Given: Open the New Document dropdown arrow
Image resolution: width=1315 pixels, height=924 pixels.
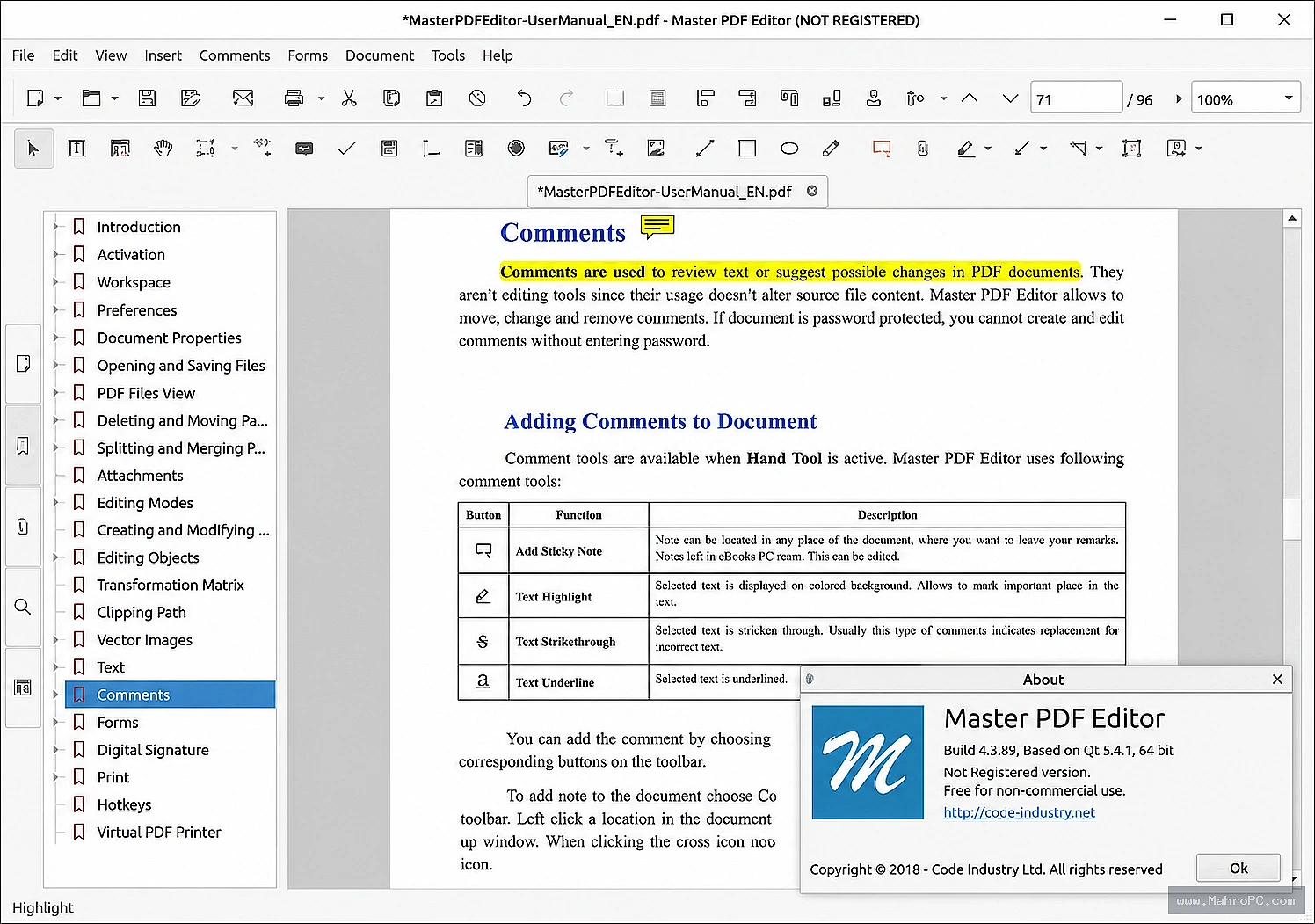Looking at the screenshot, I should tap(58, 98).
